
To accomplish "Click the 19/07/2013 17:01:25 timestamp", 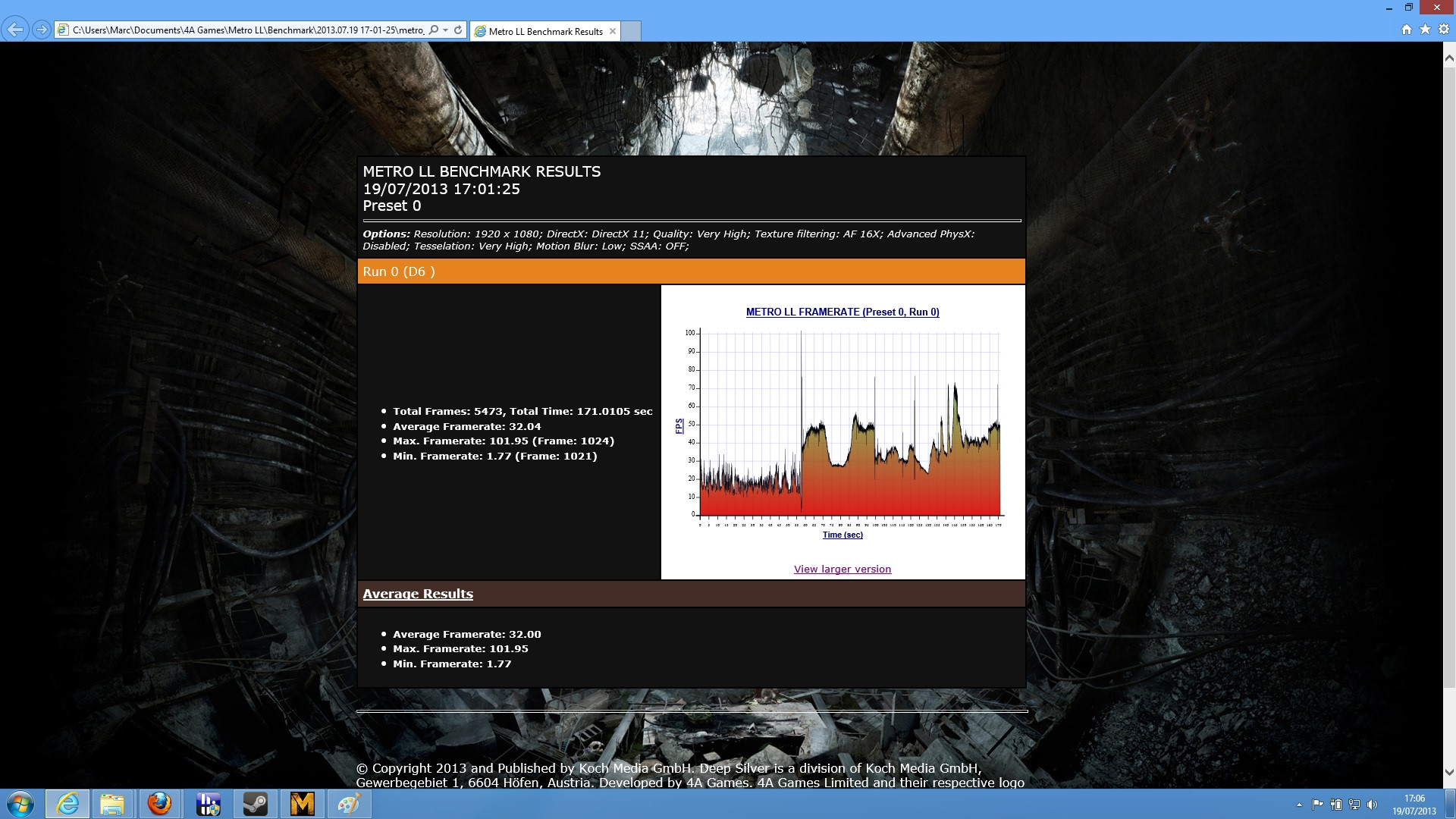I will point(441,189).
